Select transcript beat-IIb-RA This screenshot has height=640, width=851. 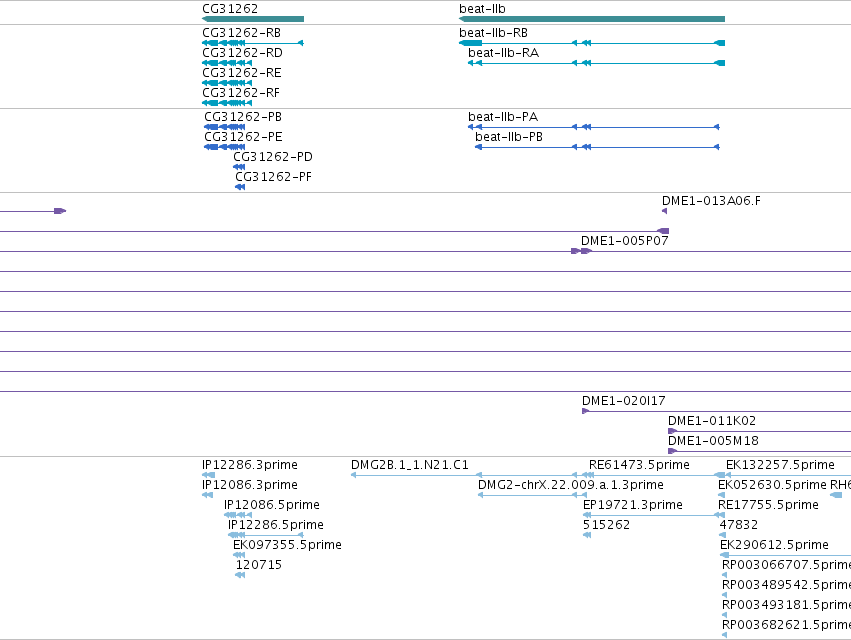tap(504, 53)
